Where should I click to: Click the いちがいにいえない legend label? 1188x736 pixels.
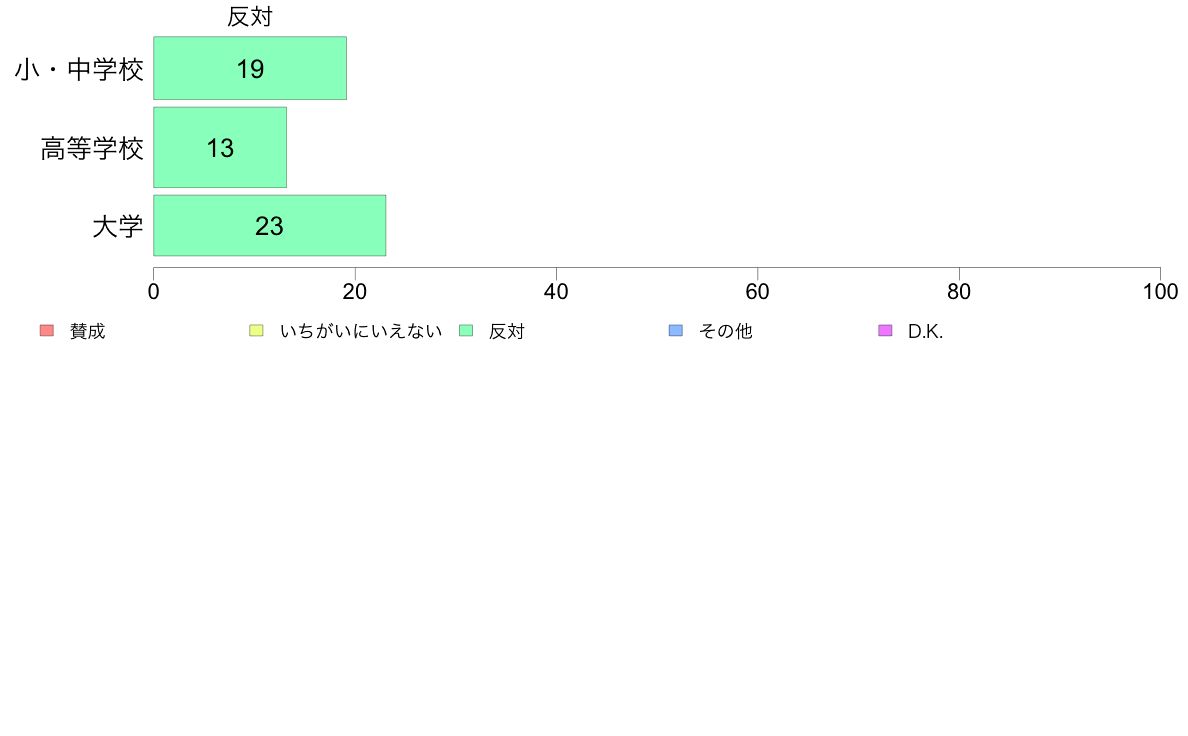[x=361, y=331]
